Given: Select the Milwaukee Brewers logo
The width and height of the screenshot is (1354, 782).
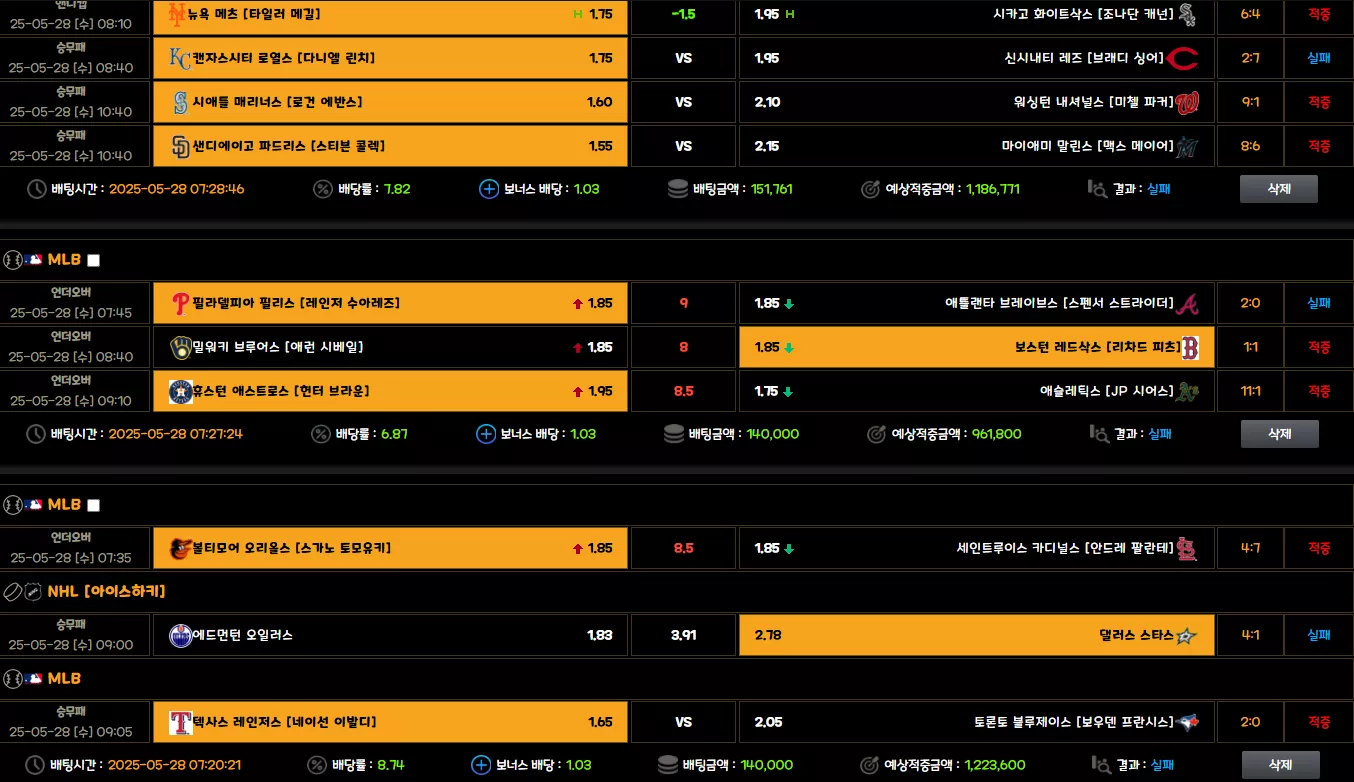Looking at the screenshot, I should tap(180, 347).
